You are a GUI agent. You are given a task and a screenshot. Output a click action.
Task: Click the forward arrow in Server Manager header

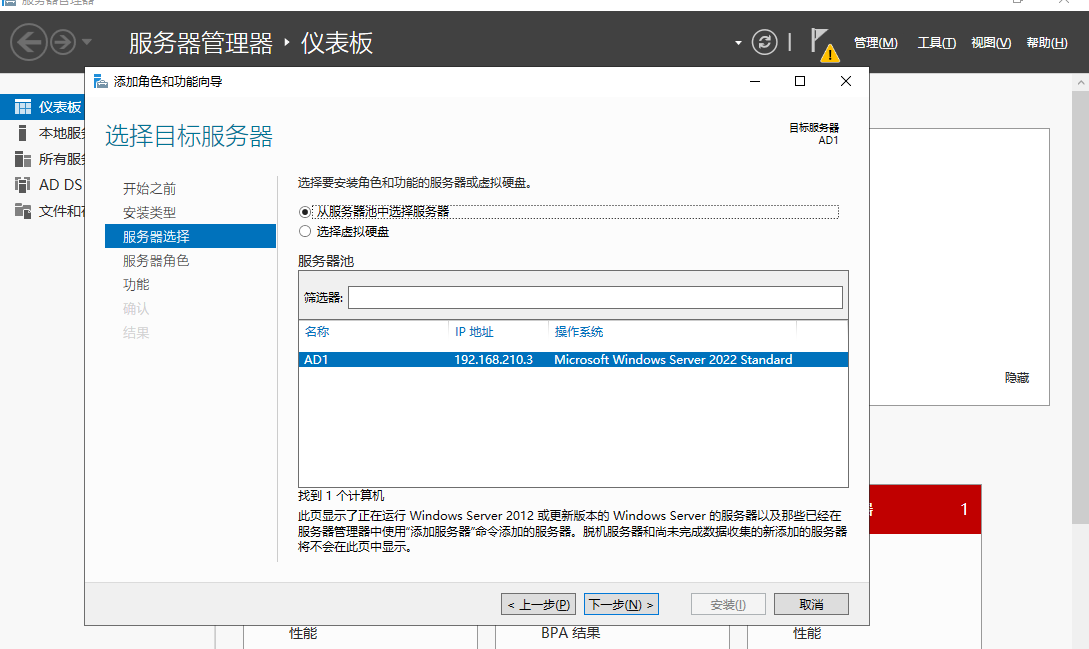[x=63, y=42]
